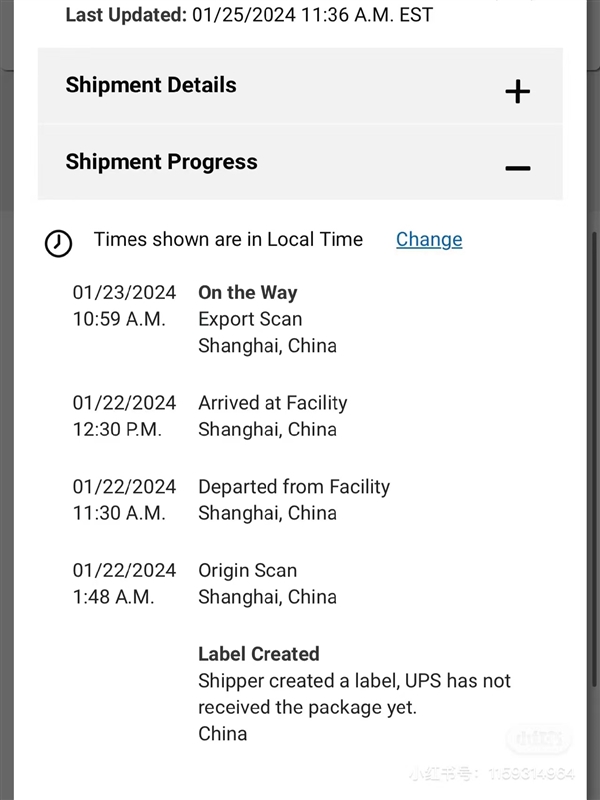Expand Shipment Details with the plus icon
The image size is (600, 800).
coord(517,92)
